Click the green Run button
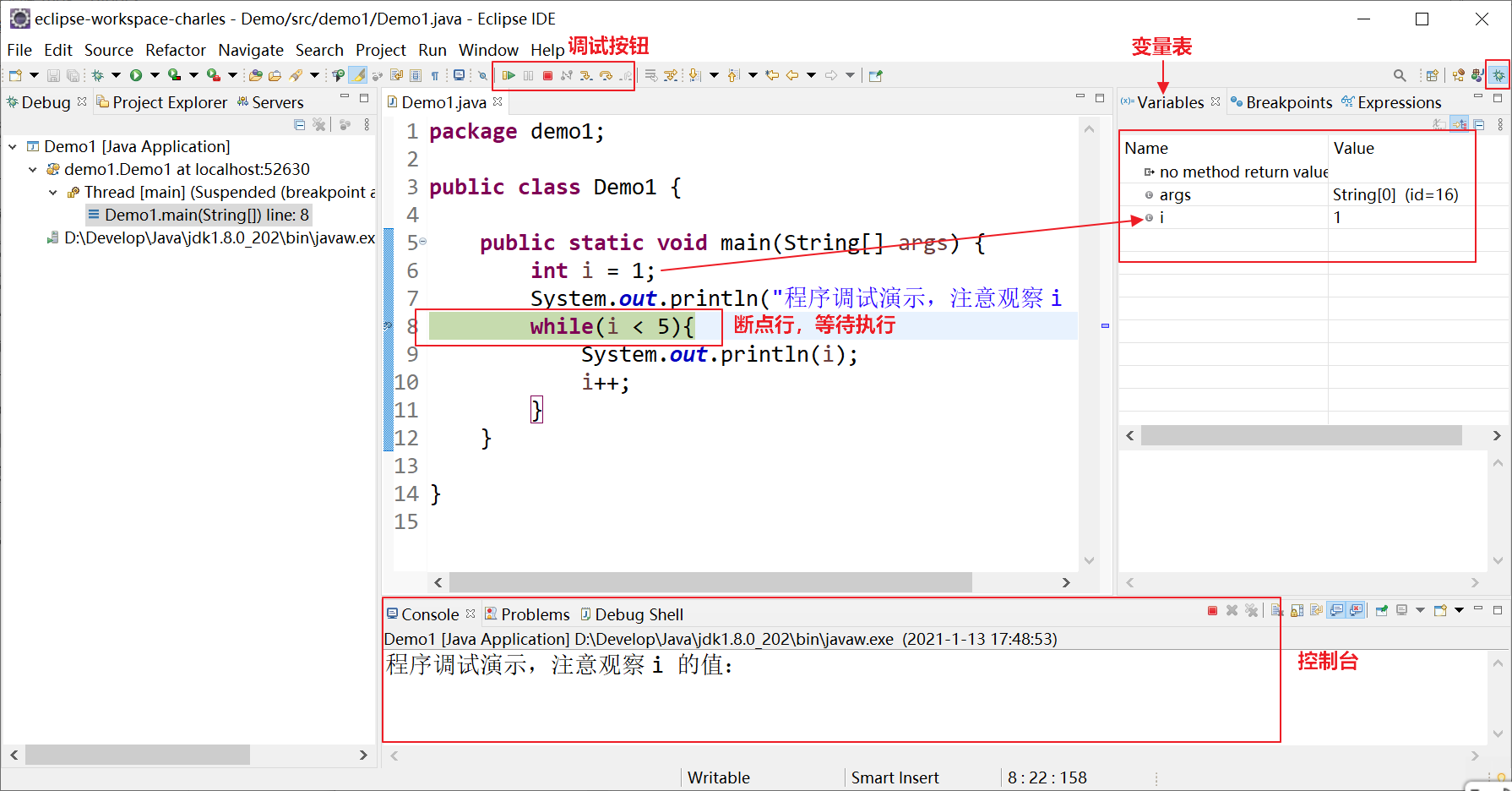The width and height of the screenshot is (1512, 791). [135, 76]
